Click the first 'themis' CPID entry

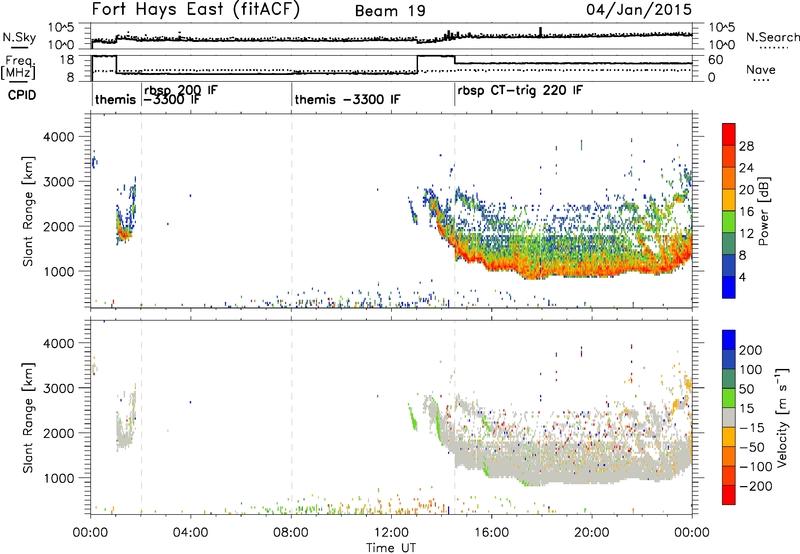115,99
